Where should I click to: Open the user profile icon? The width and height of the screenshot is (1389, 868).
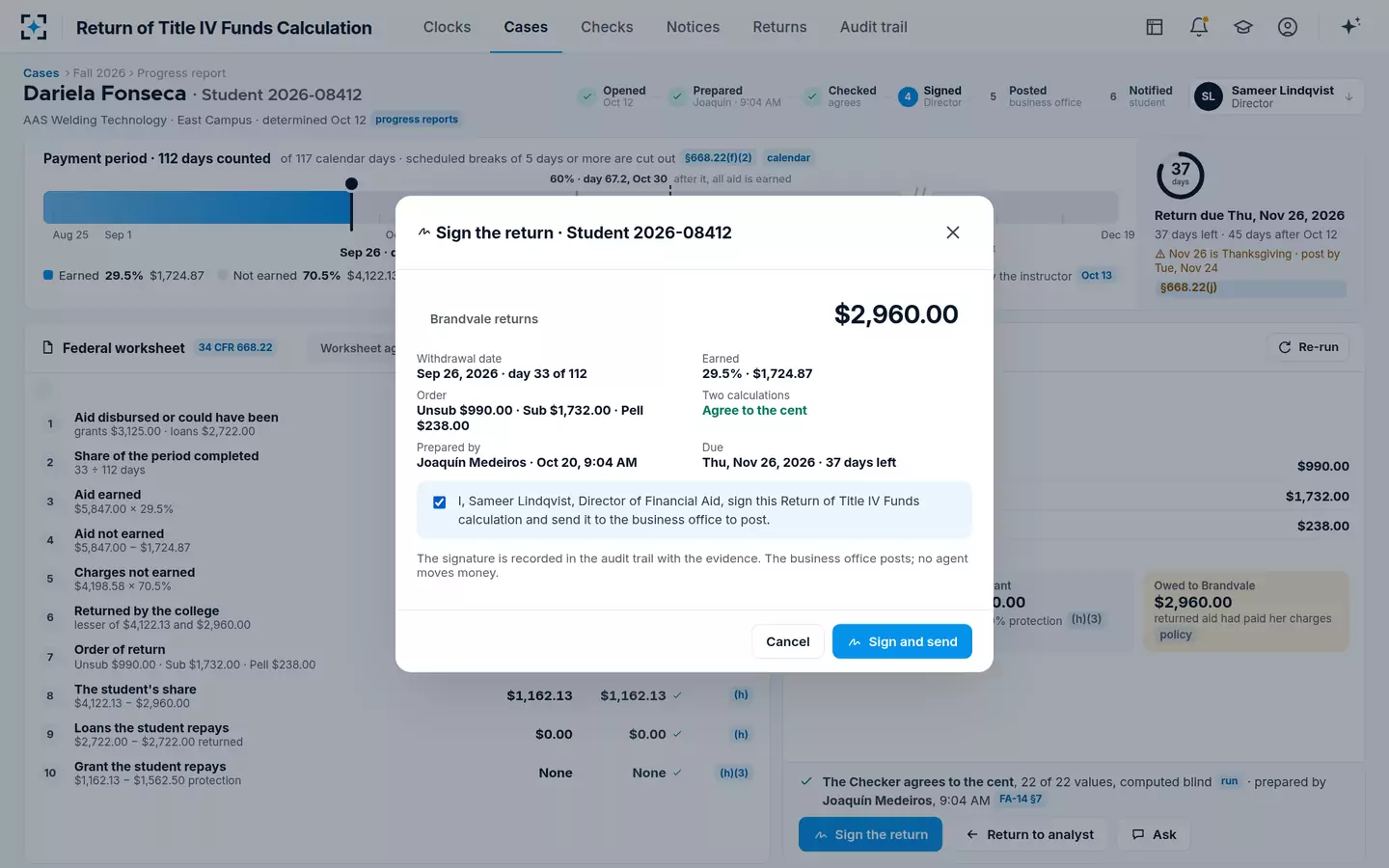coord(1288,27)
